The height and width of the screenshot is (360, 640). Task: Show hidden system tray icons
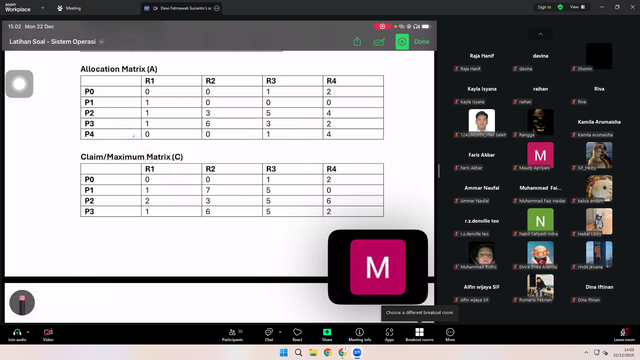[586, 352]
